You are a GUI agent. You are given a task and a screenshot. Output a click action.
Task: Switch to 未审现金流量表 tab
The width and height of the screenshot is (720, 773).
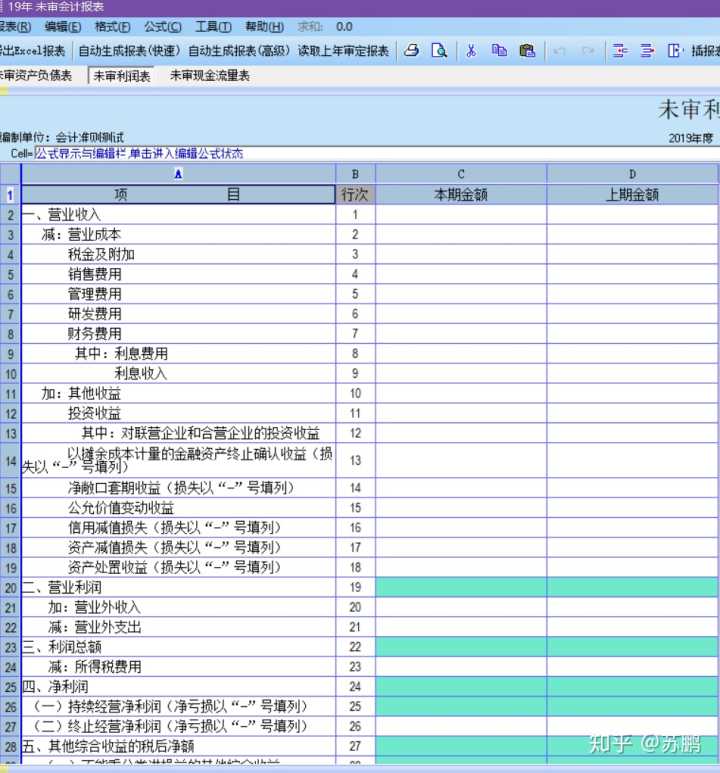click(x=210, y=75)
